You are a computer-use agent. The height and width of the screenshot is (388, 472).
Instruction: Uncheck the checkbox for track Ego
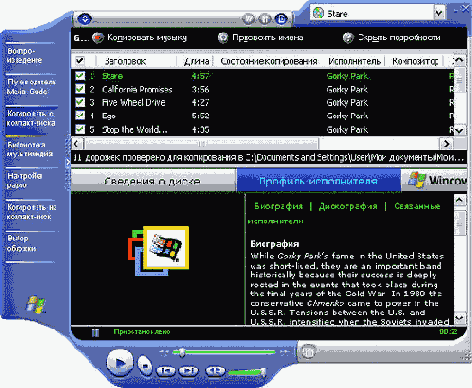pos(80,115)
